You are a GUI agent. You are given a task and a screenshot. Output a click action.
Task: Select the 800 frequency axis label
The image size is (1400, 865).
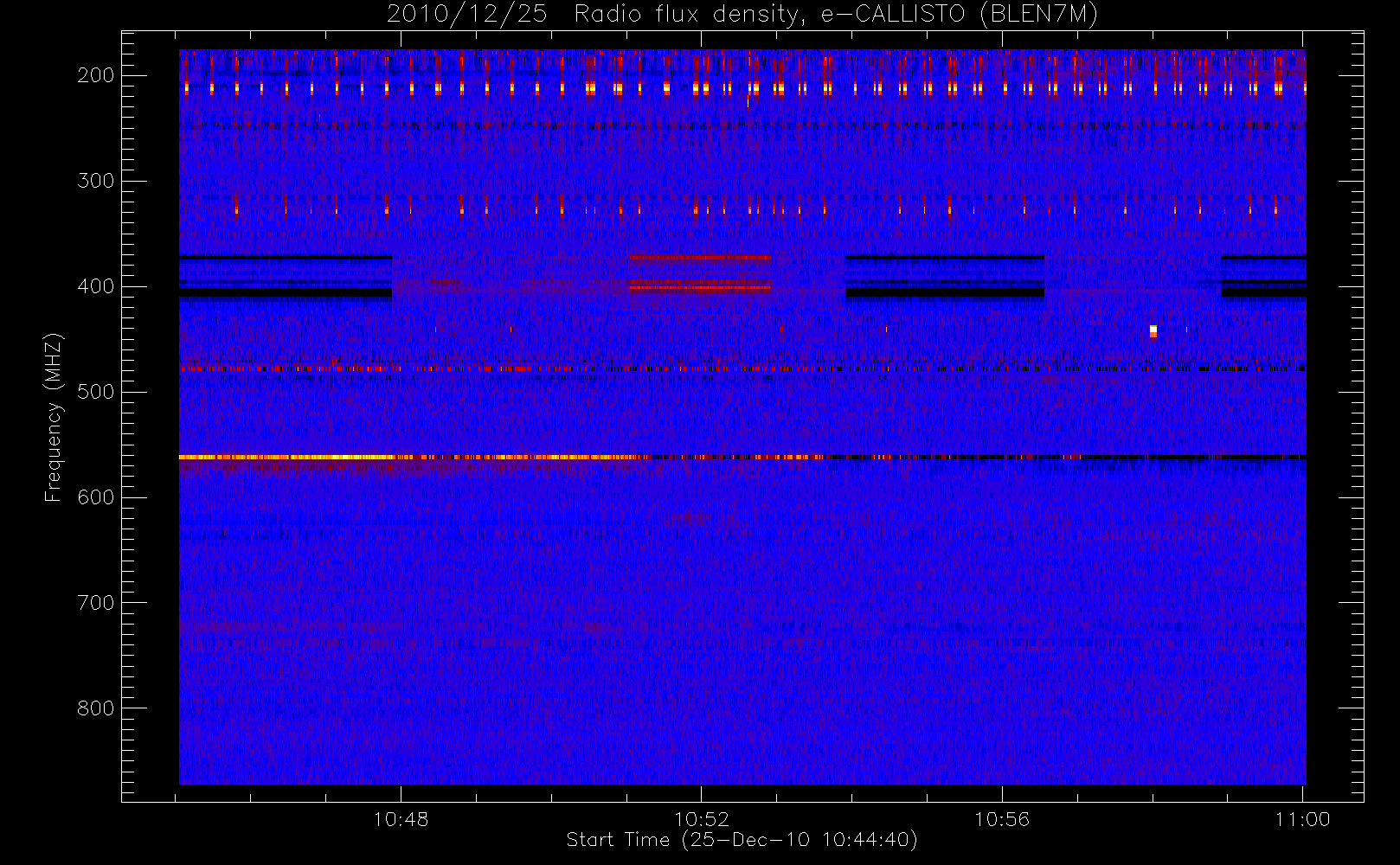pos(95,708)
